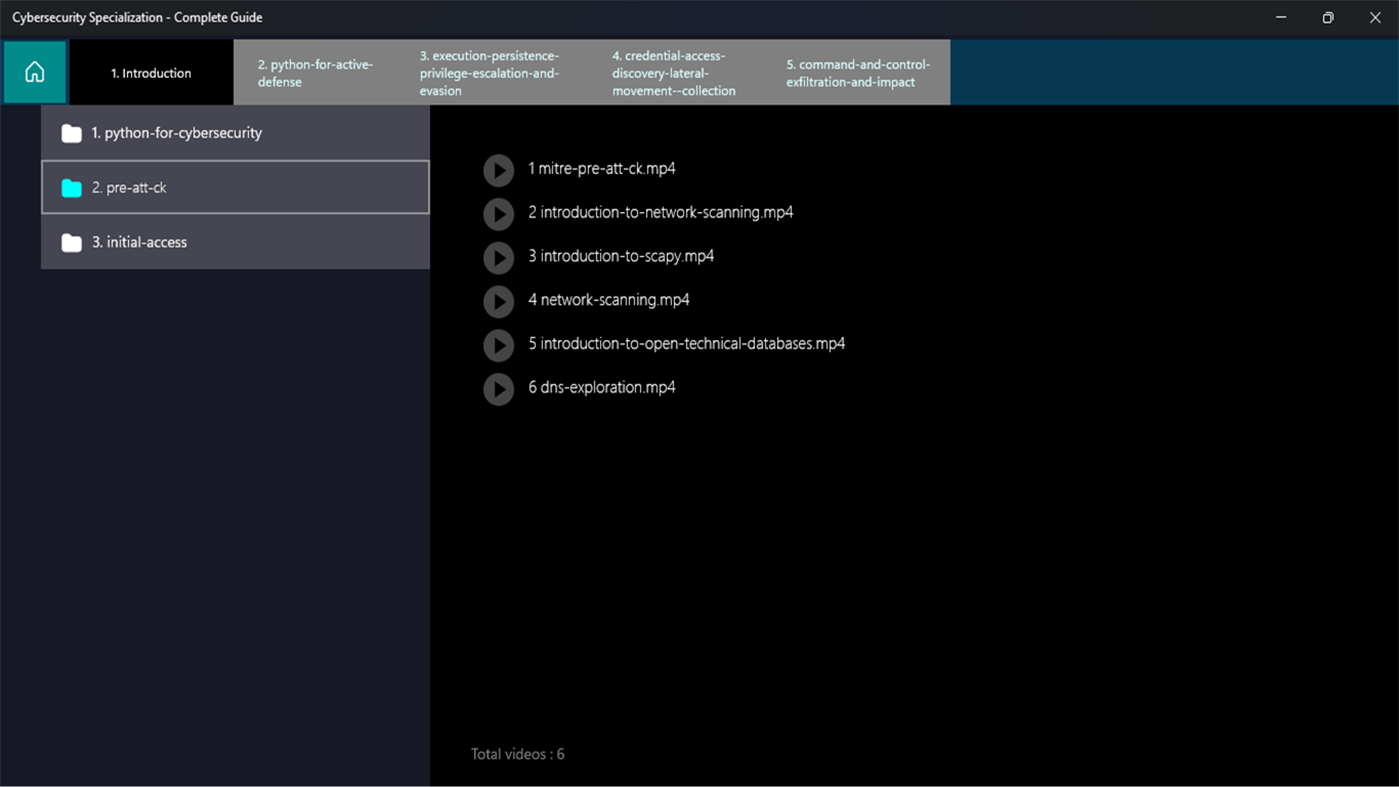Click the play icon for introduction-to-scapy.mp4
Image resolution: width=1399 pixels, height=787 pixels.
coord(498,258)
